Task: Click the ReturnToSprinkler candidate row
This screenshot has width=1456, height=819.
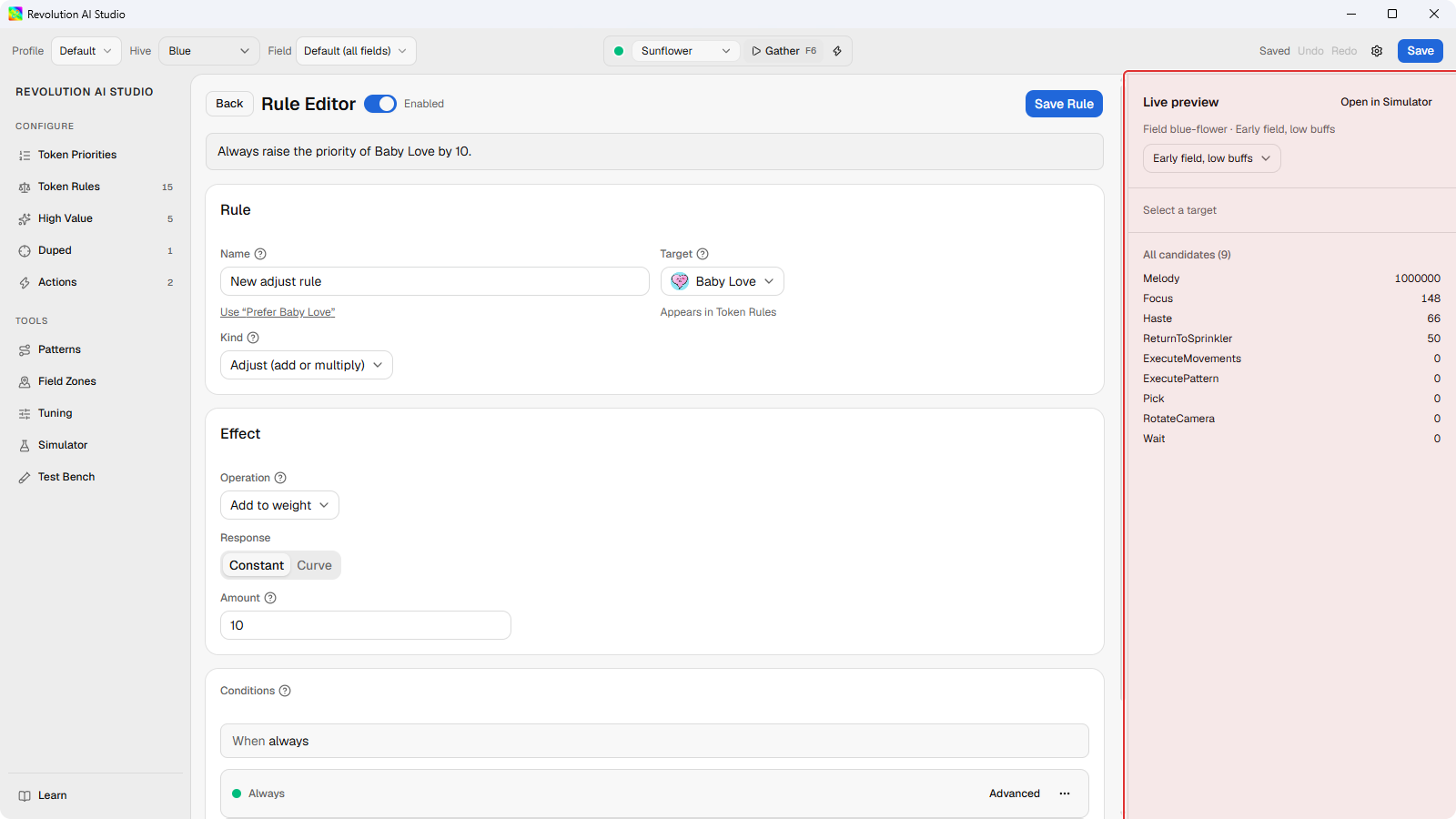Action: click(1291, 339)
